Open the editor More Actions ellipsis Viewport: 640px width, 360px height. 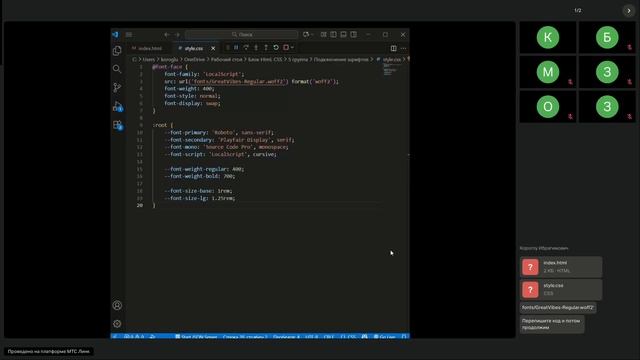click(404, 48)
